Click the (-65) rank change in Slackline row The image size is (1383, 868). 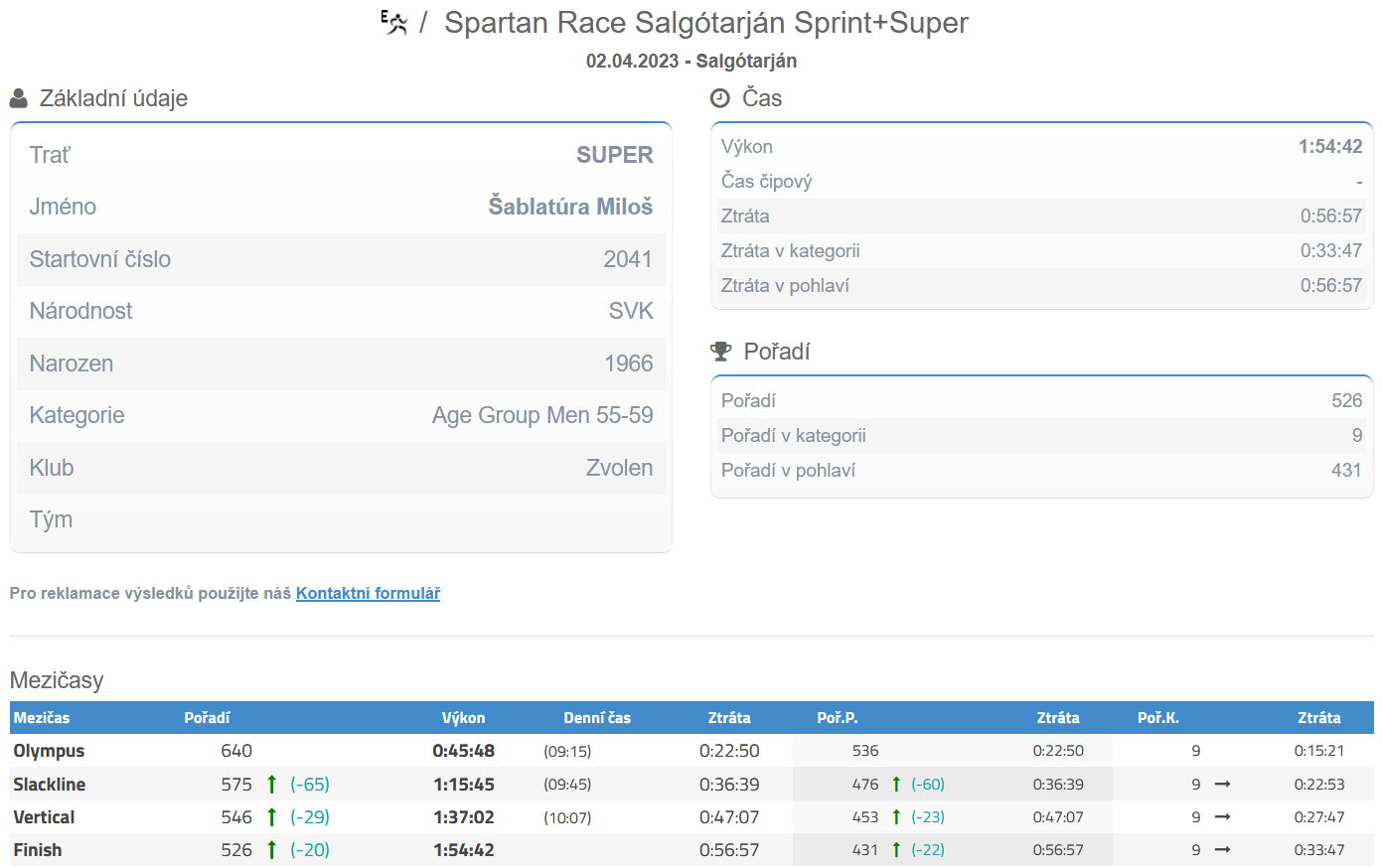[310, 784]
